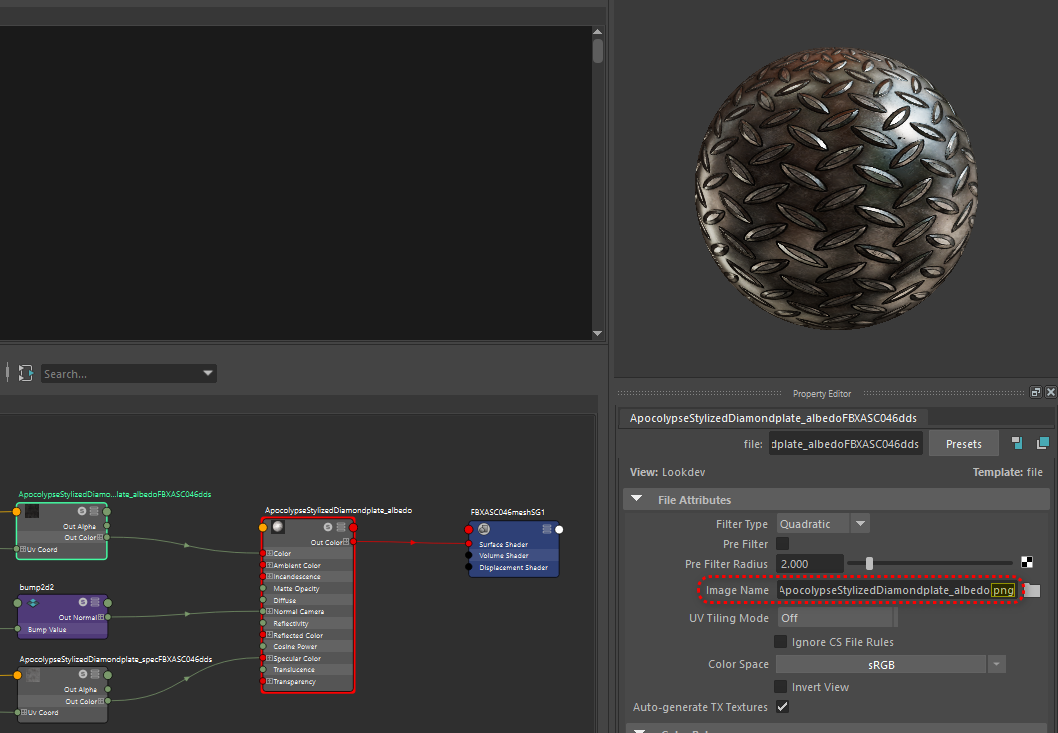This screenshot has height=733, width=1058.
Task: Click the folder icon beside Image Name
Action: click(1033, 591)
